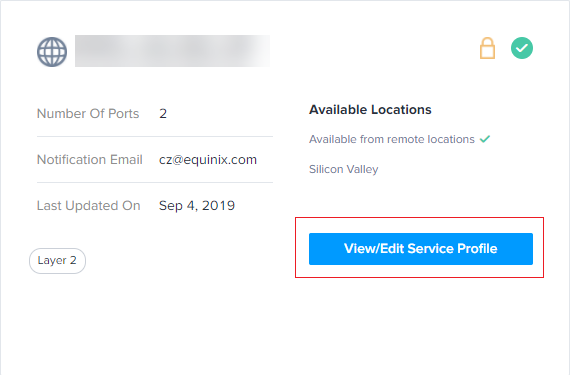Screen dimensions: 570x375
Task: Click the small green tick after remote locations
Action: coord(485,139)
